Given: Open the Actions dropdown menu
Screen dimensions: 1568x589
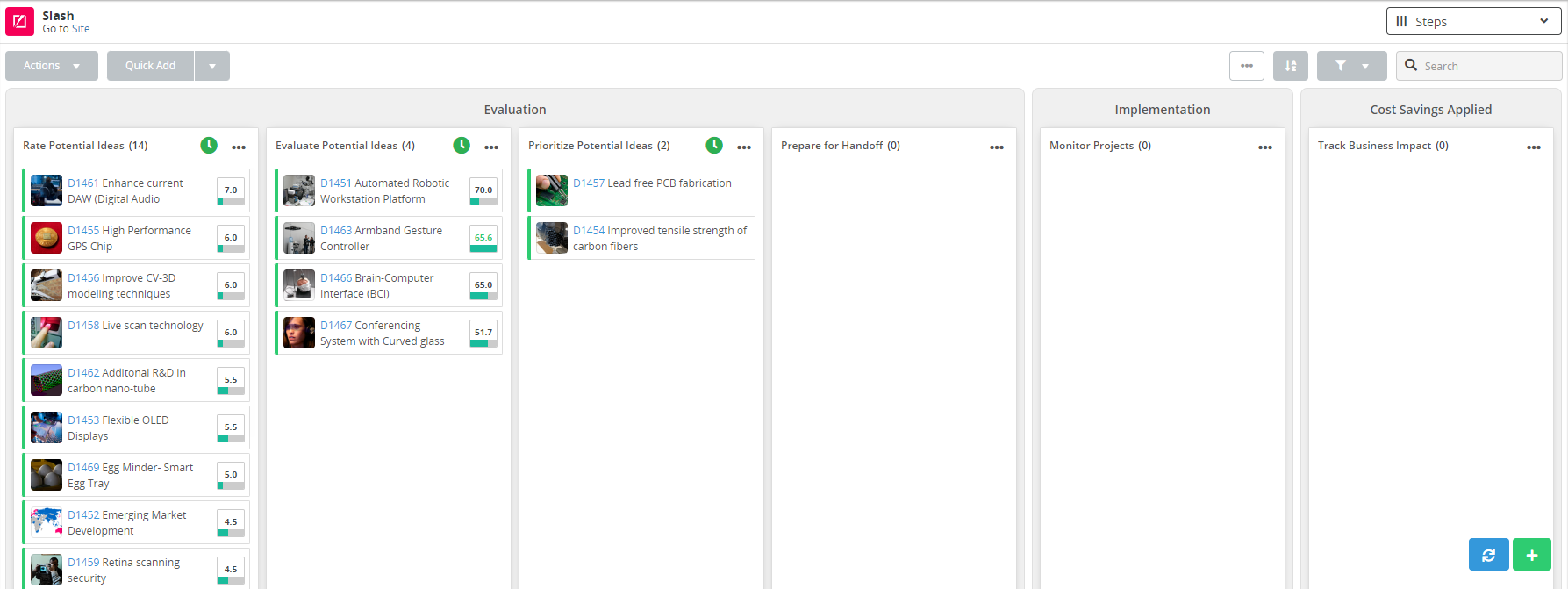Looking at the screenshot, I should (52, 66).
